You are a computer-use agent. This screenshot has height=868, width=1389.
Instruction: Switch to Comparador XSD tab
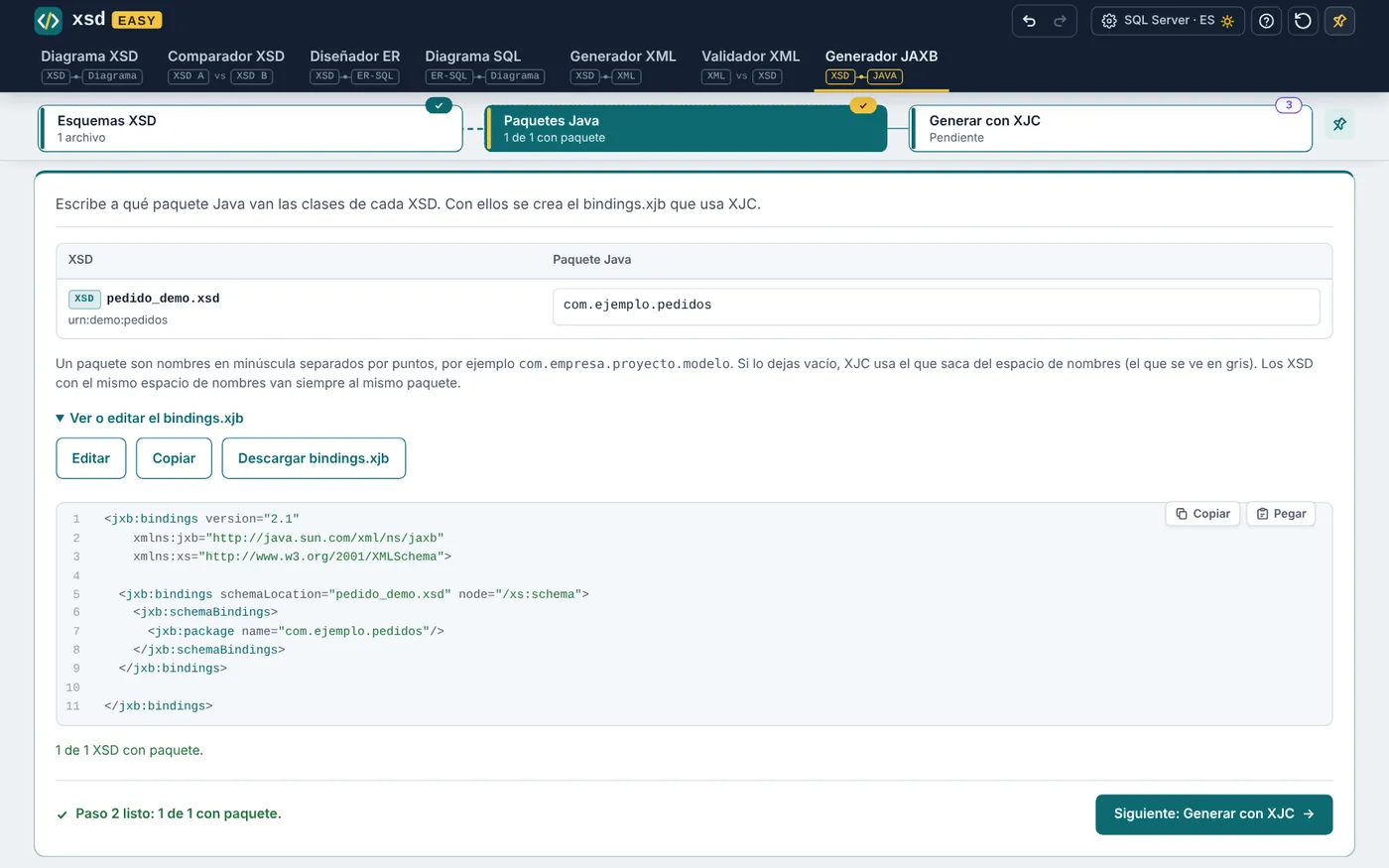pos(225,64)
